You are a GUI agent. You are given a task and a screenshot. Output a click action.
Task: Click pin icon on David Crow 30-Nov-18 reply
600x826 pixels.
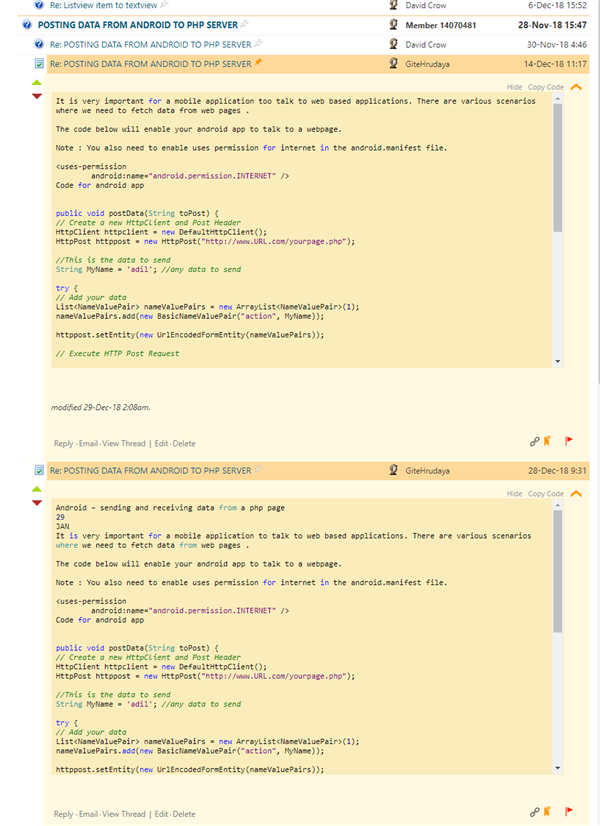[x=258, y=43]
